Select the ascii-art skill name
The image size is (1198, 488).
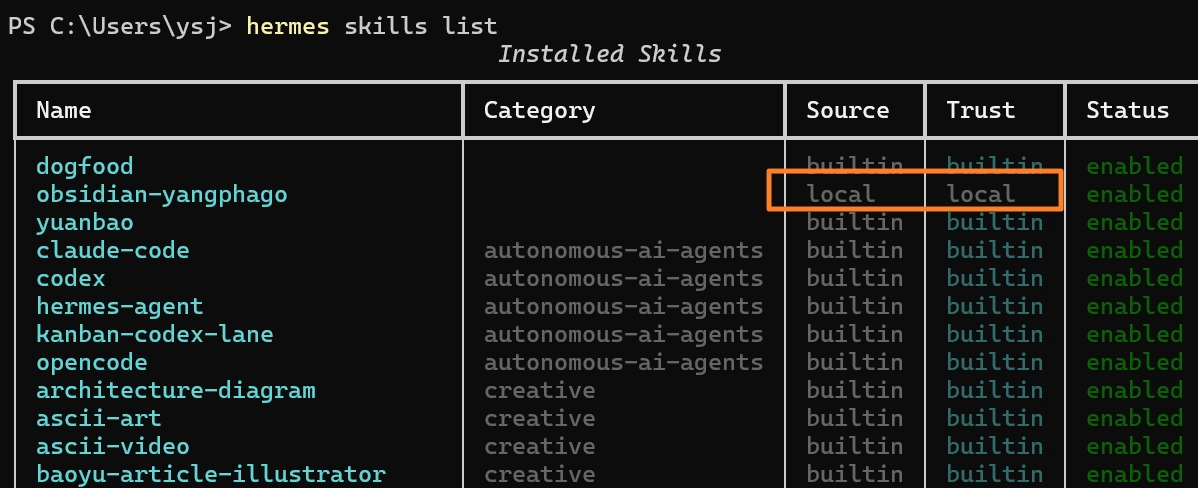click(x=99, y=419)
